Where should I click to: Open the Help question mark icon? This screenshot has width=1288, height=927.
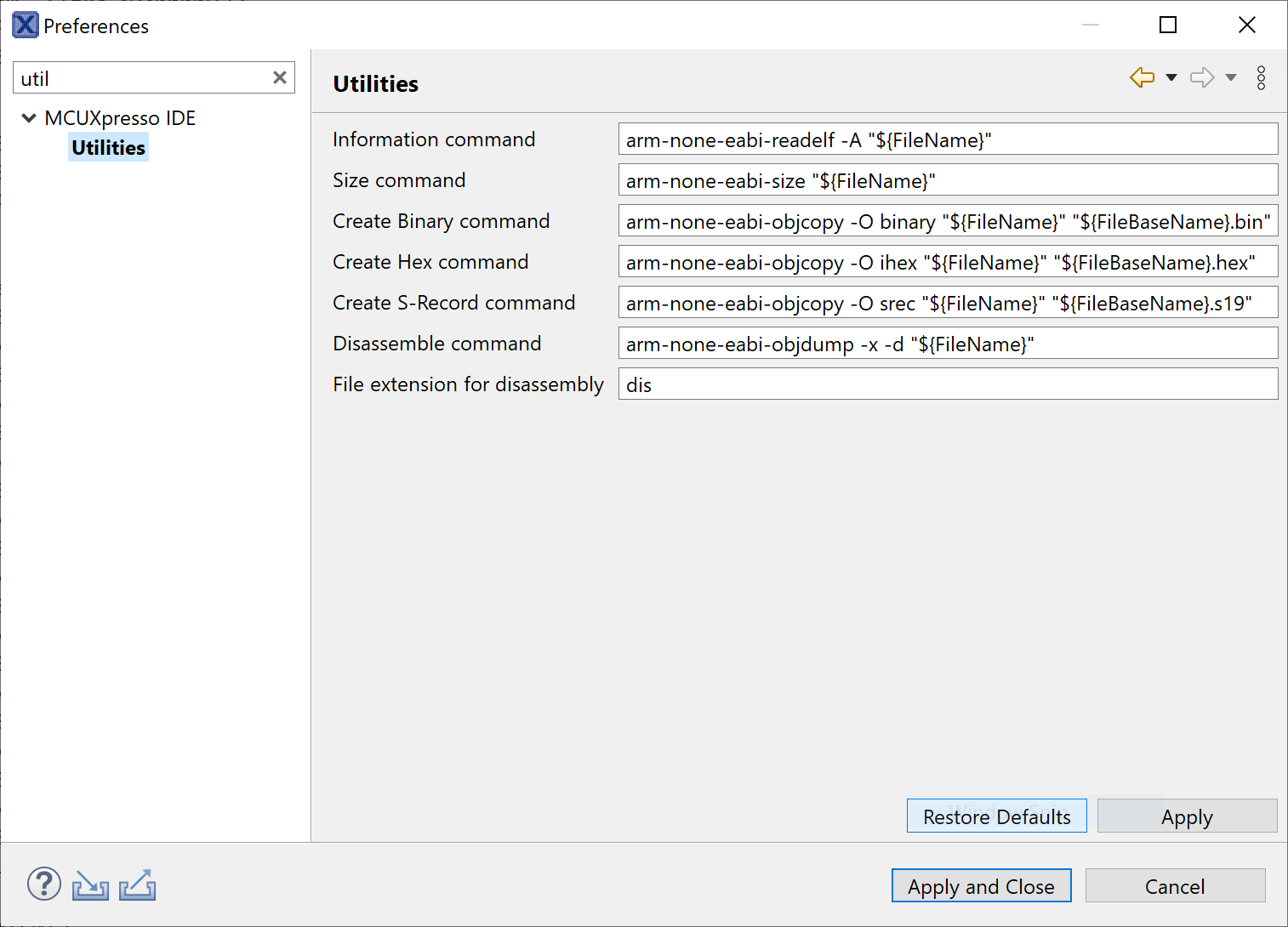(44, 884)
